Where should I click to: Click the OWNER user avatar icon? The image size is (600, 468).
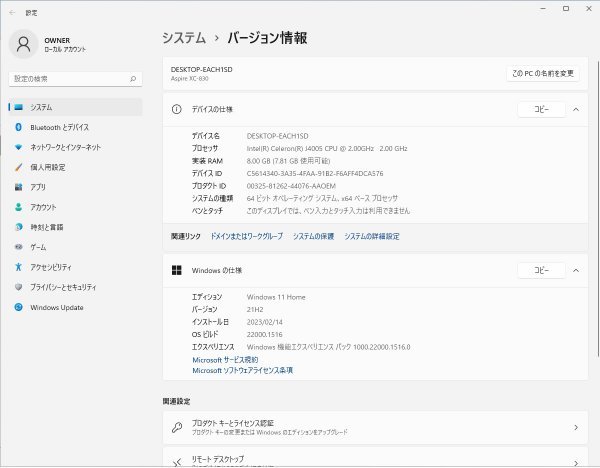click(24, 44)
